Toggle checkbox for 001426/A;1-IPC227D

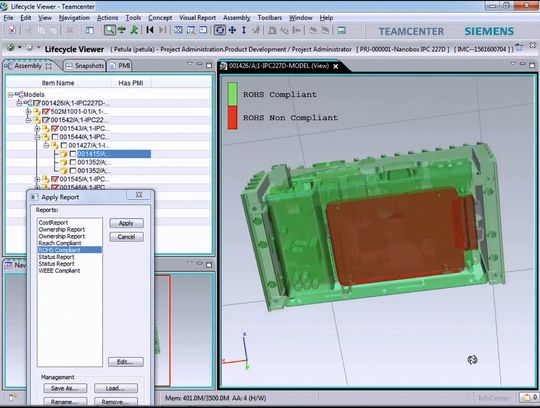tap(37, 103)
